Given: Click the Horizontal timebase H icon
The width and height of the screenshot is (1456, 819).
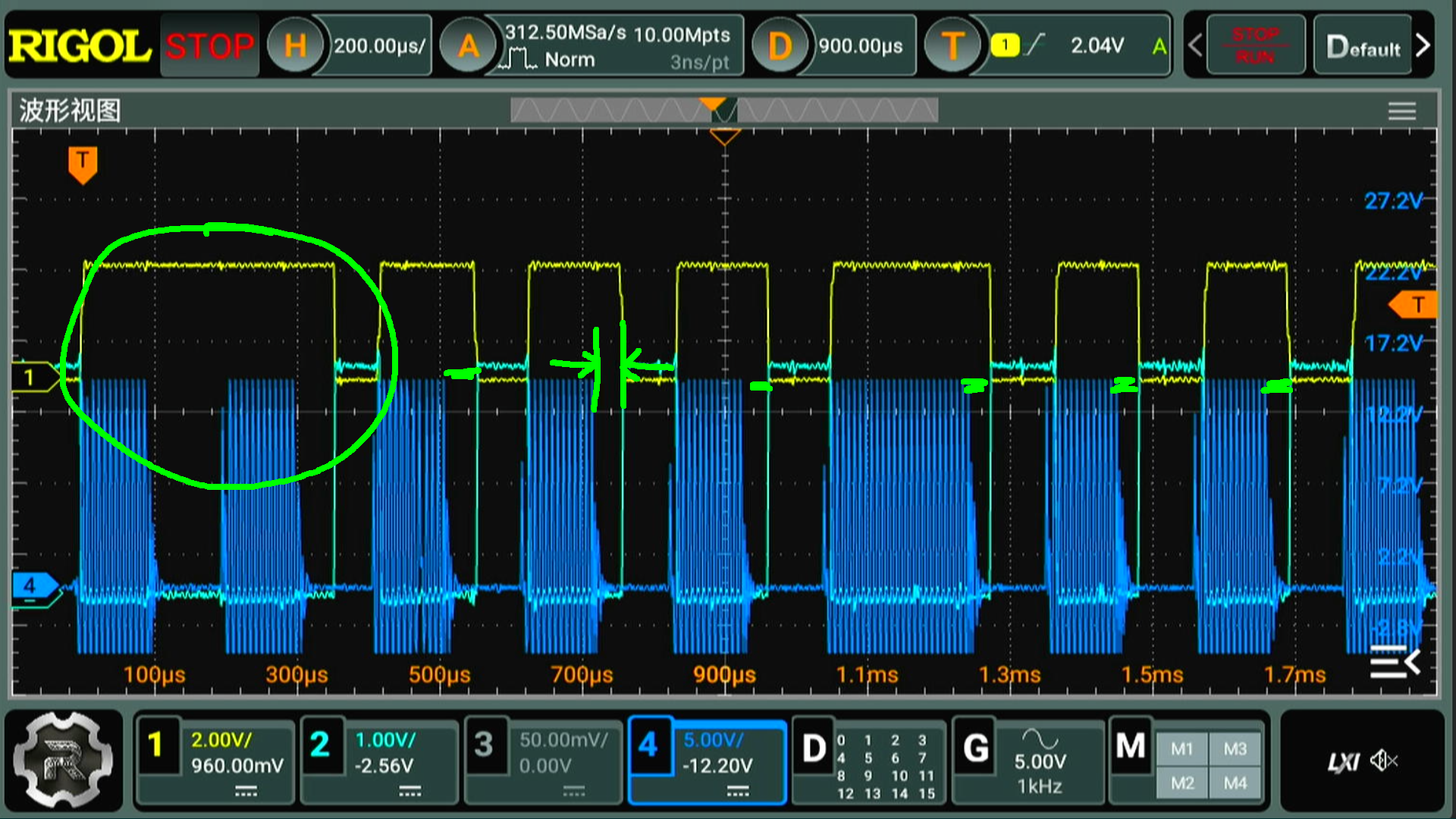Looking at the screenshot, I should point(295,46).
